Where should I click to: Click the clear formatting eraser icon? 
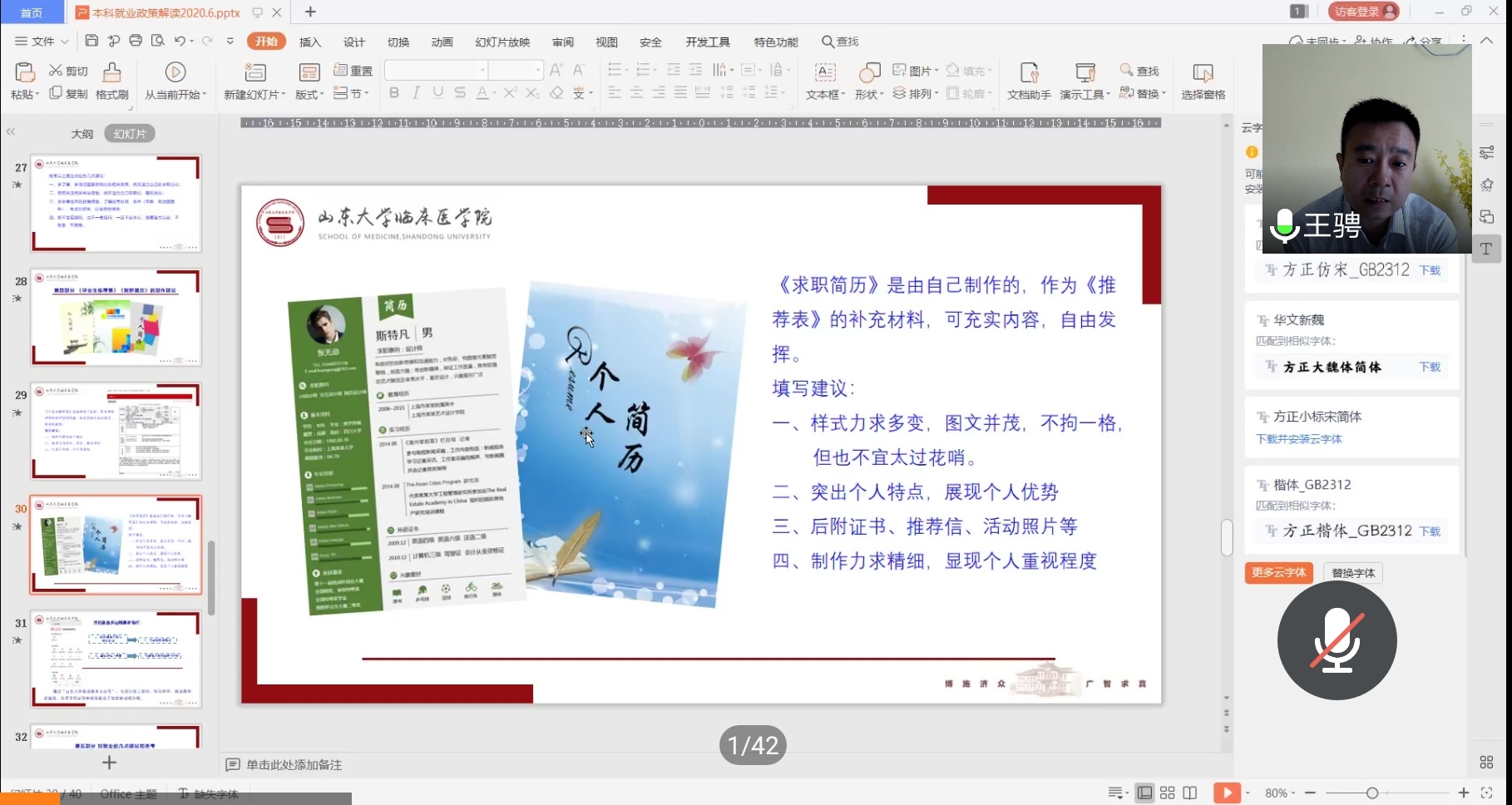click(556, 93)
